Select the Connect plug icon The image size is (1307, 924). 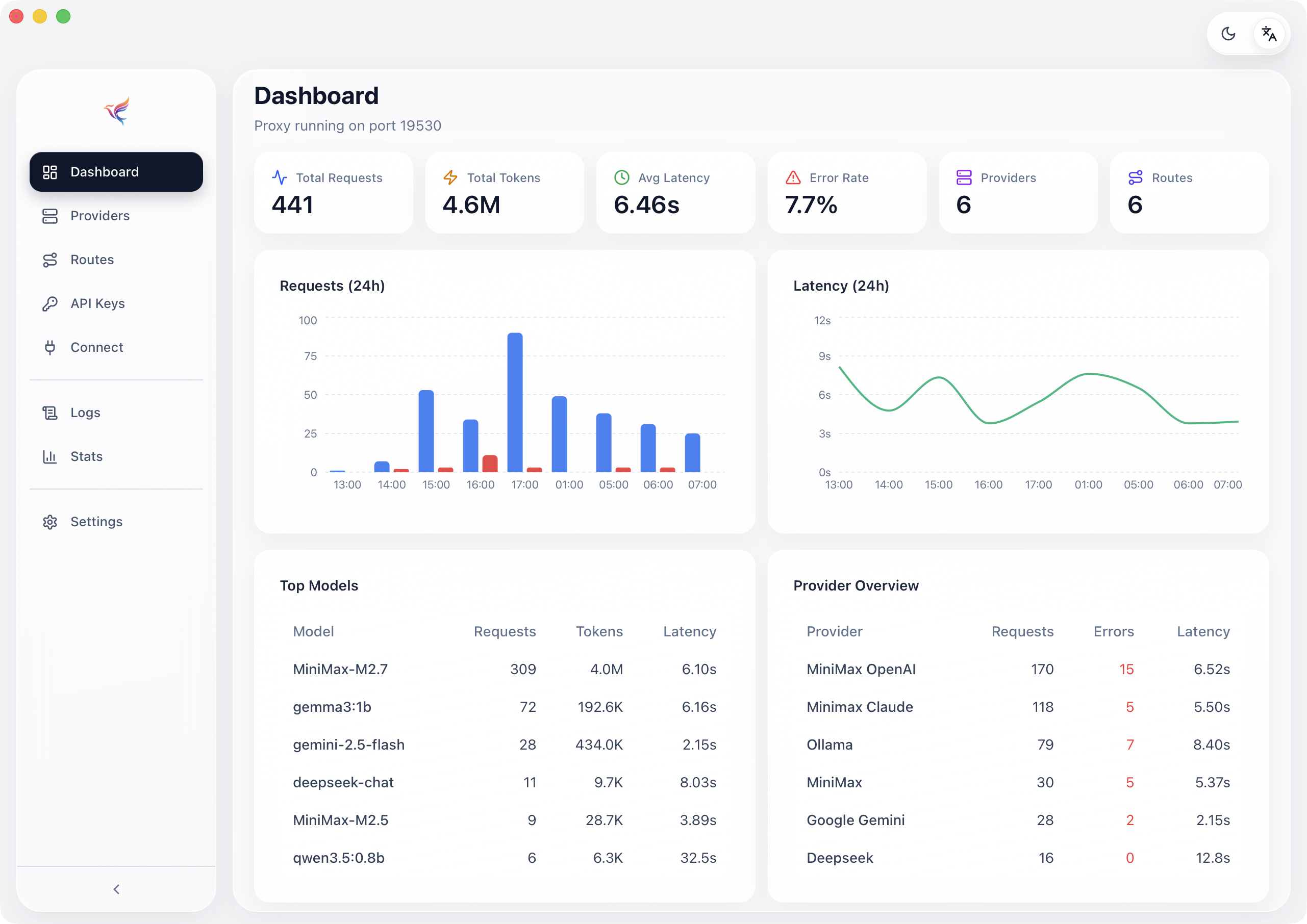[x=50, y=347]
